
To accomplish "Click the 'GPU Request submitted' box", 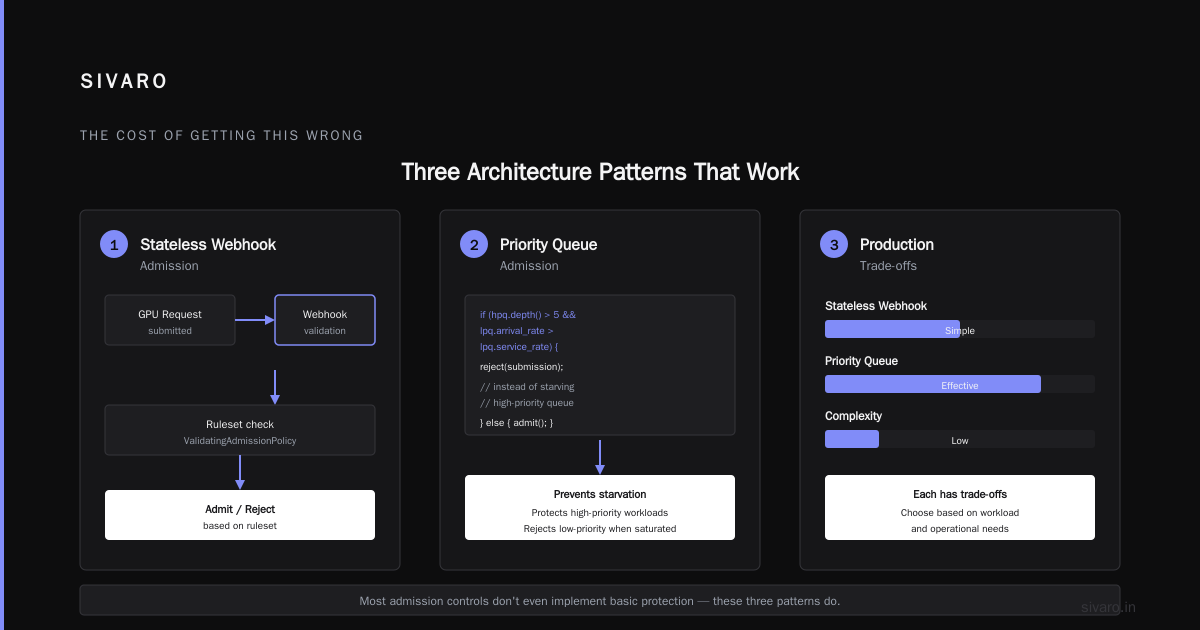I will 170,320.
